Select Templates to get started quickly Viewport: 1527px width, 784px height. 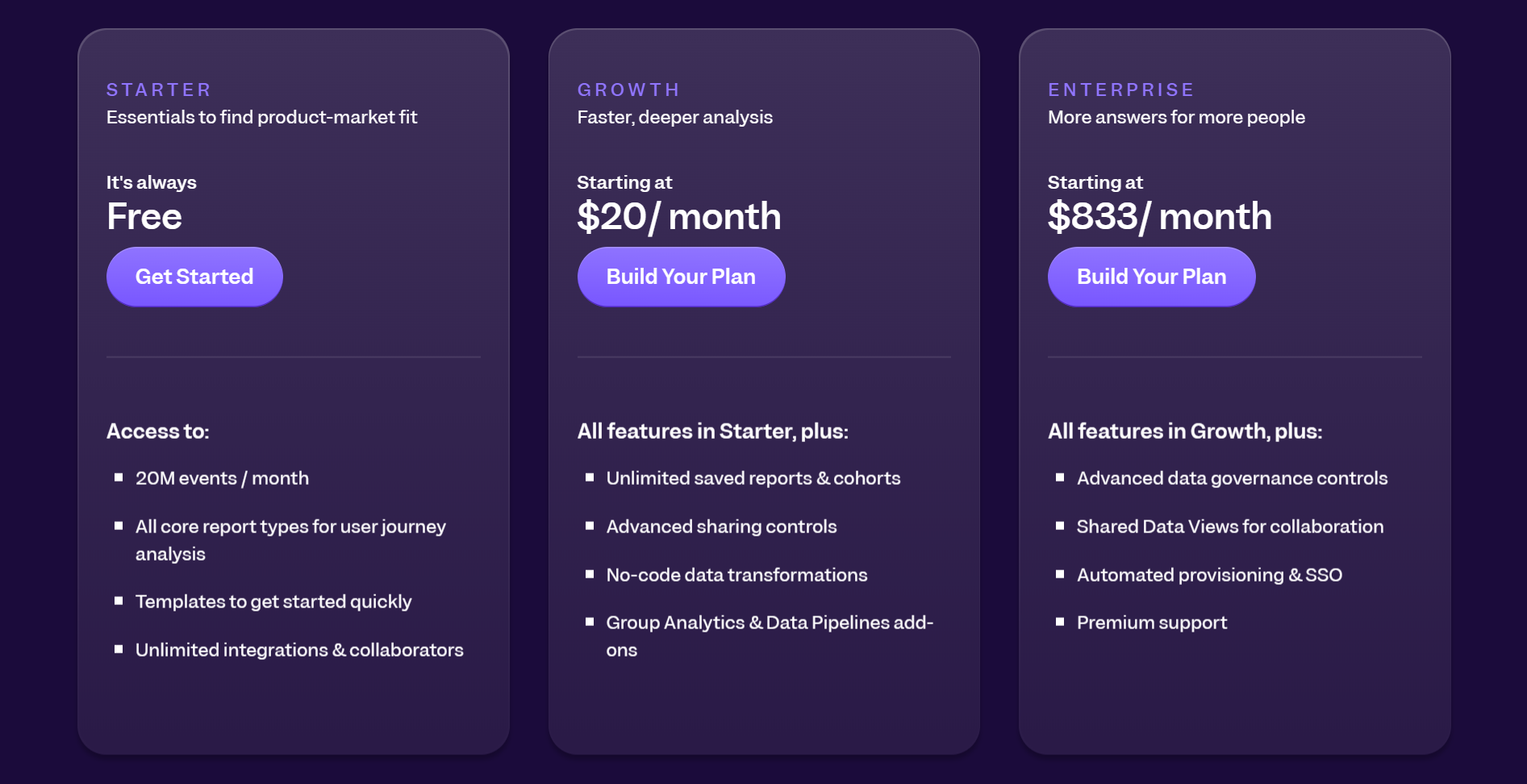tap(273, 602)
